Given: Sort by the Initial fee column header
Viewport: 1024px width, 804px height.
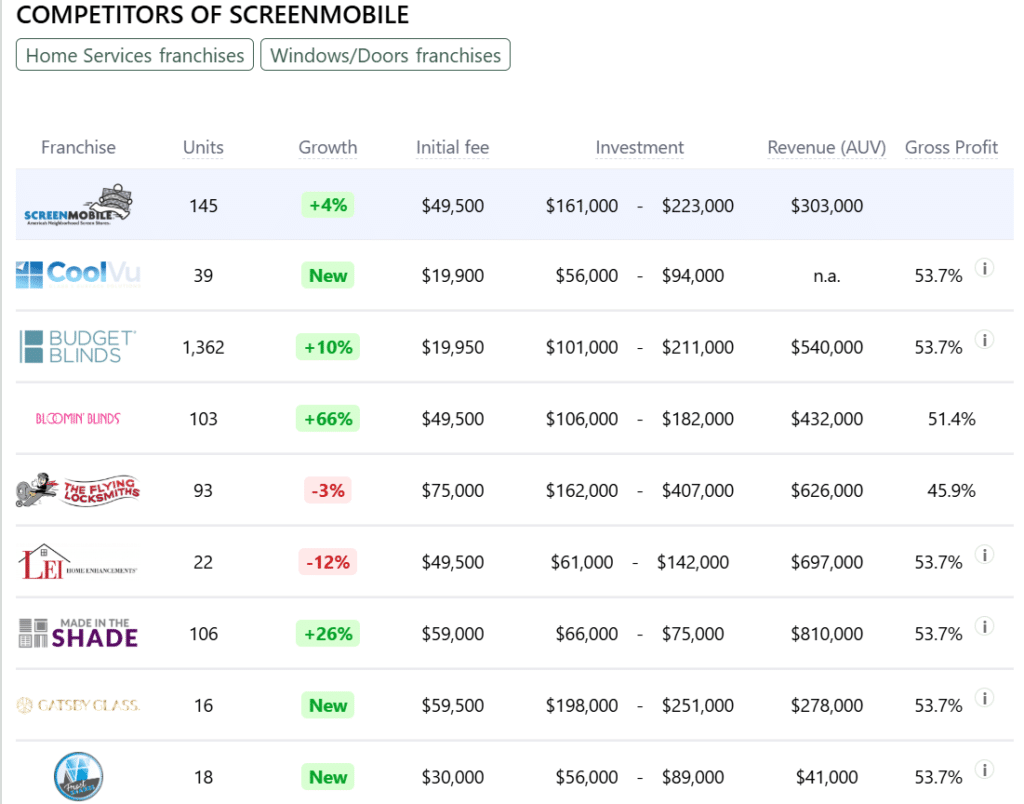Looking at the screenshot, I should coord(453,148).
